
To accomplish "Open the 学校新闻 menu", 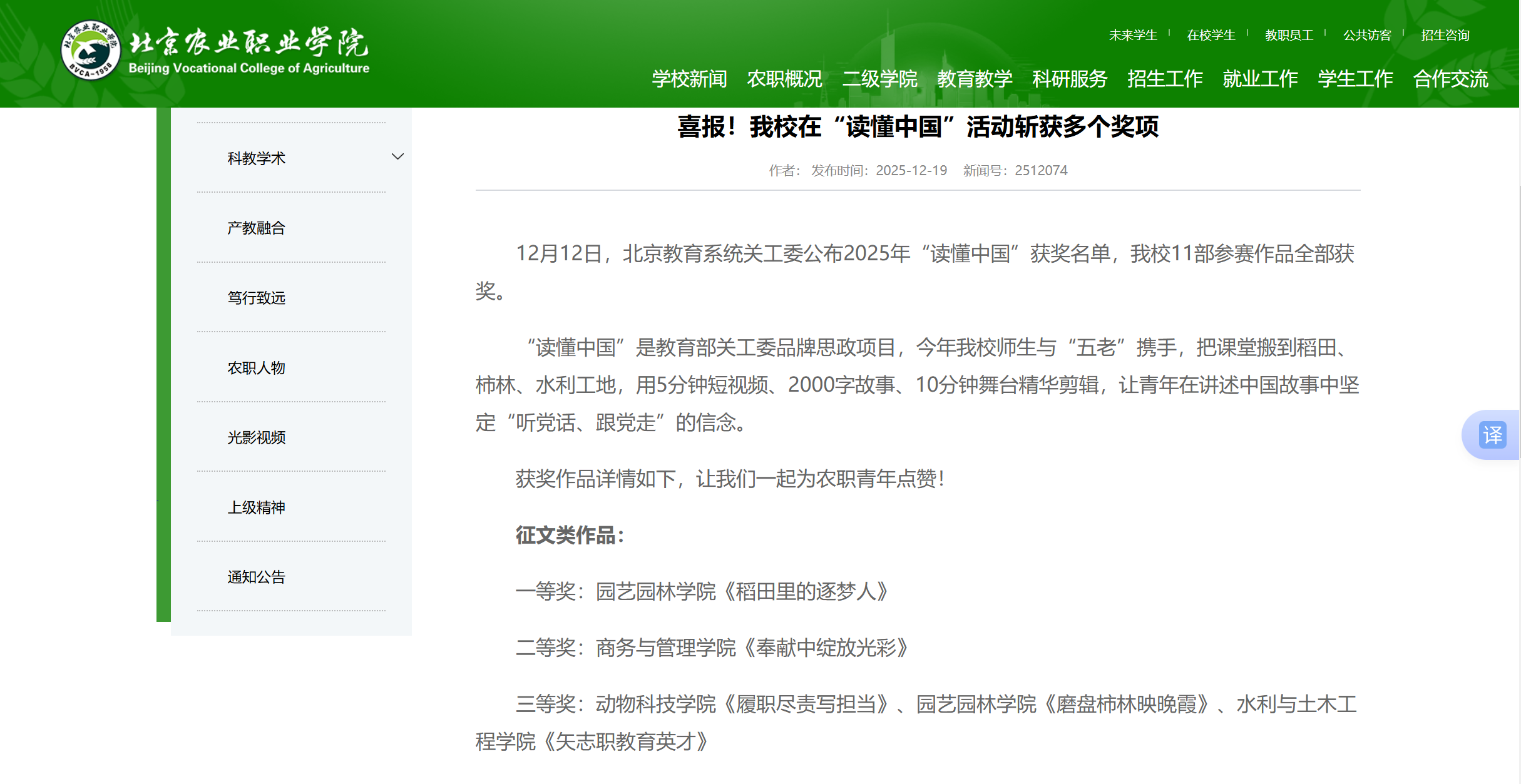I will (689, 79).
